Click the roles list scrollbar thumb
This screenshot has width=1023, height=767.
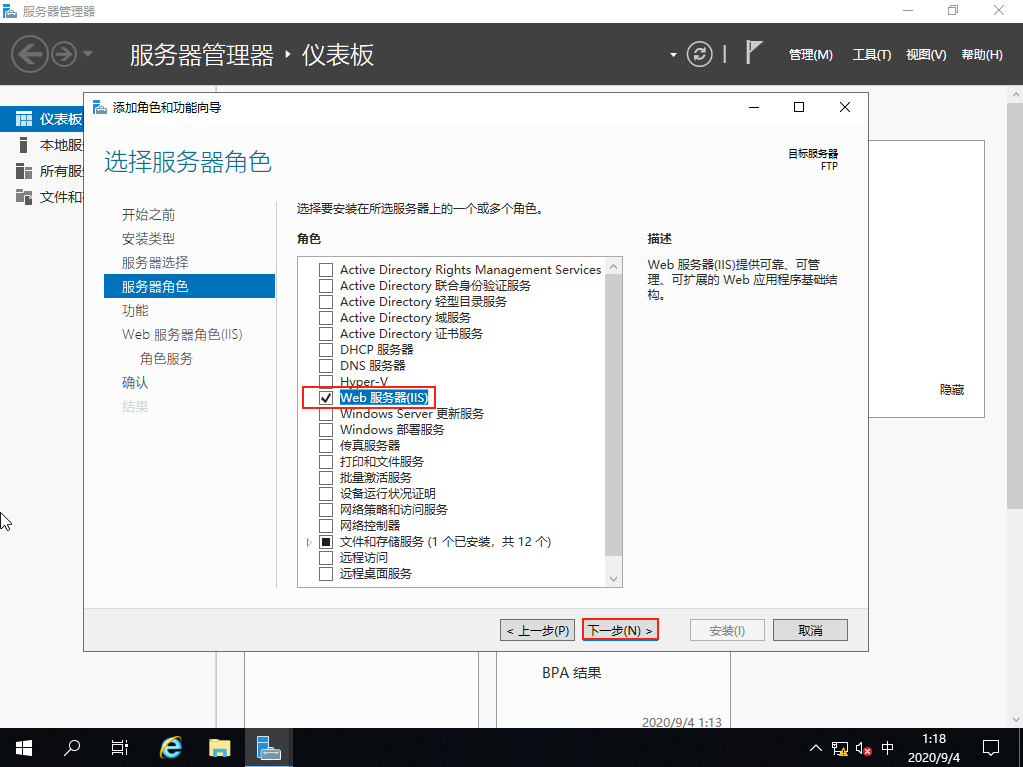613,415
